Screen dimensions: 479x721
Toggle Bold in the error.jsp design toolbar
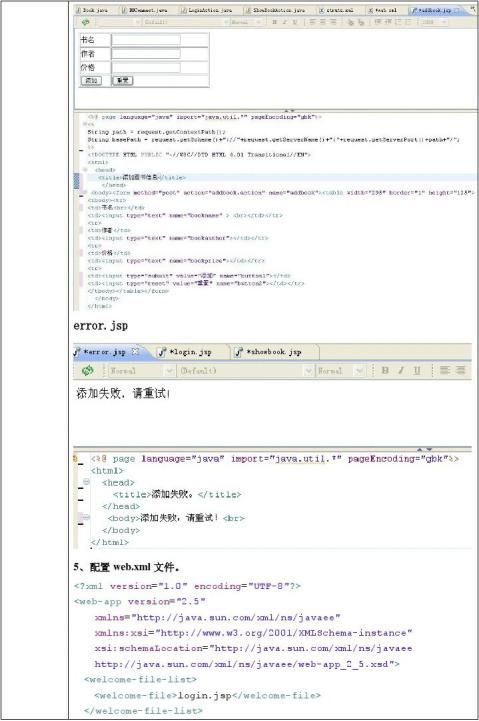[x=385, y=370]
